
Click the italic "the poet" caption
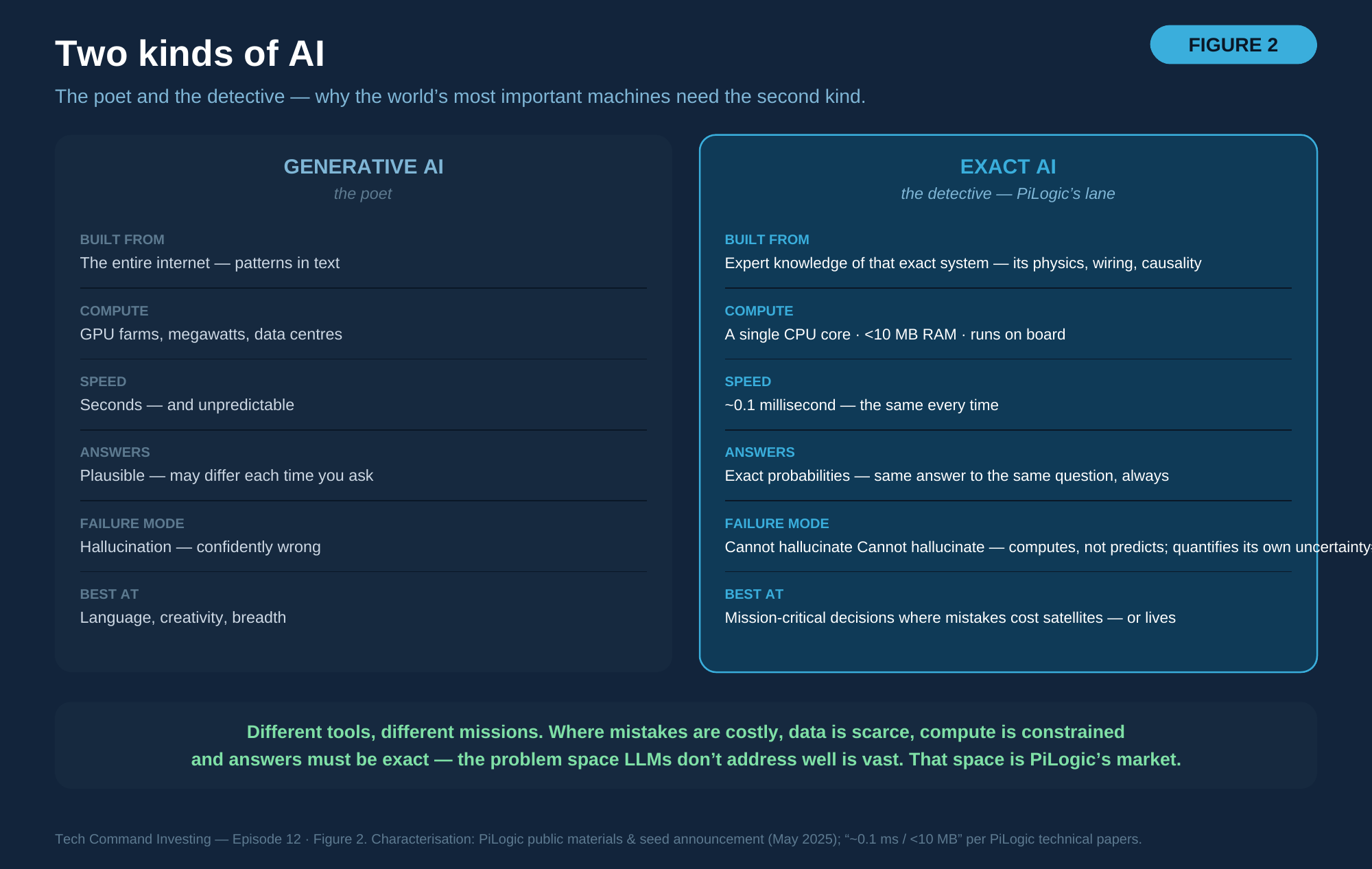[x=363, y=194]
